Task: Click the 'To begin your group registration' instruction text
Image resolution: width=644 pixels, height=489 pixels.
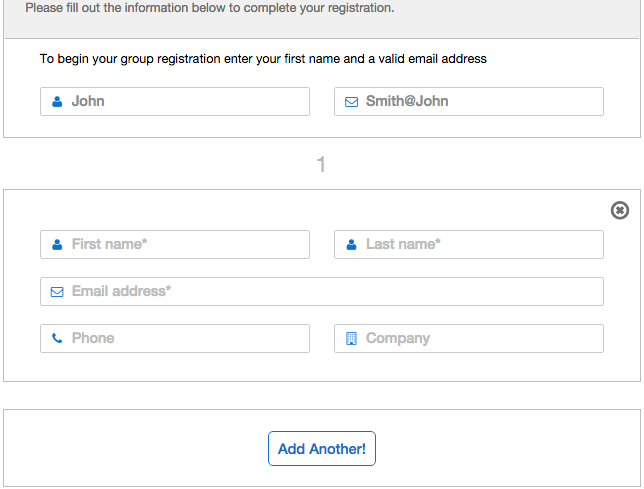Action: [263, 59]
